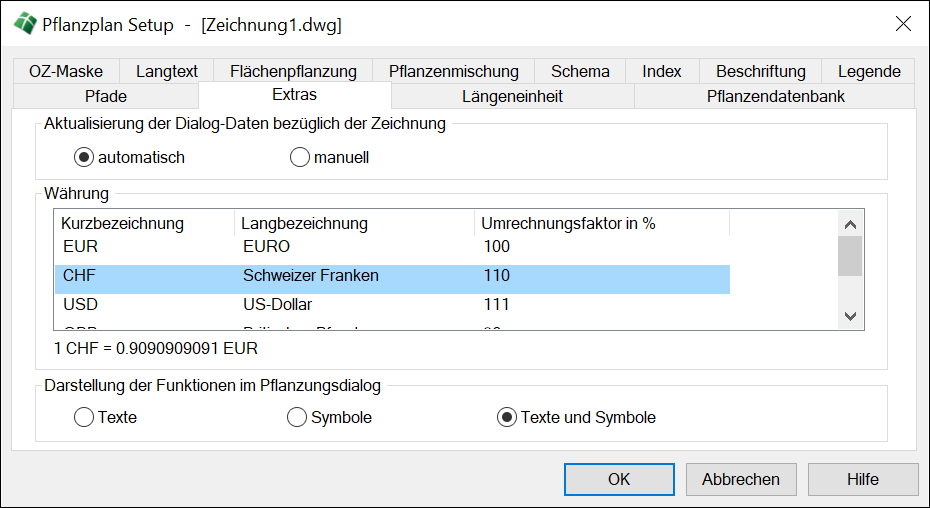Open the OZ-Maske tab
The image size is (930, 508).
(66, 71)
